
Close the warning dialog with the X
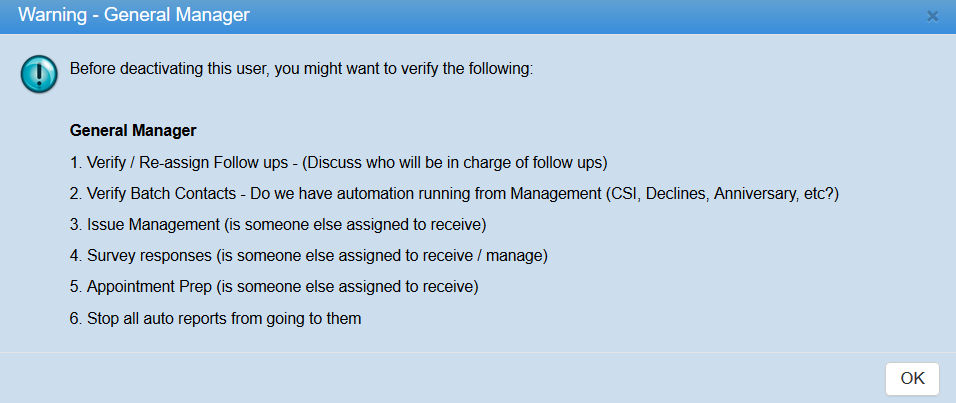tap(933, 16)
